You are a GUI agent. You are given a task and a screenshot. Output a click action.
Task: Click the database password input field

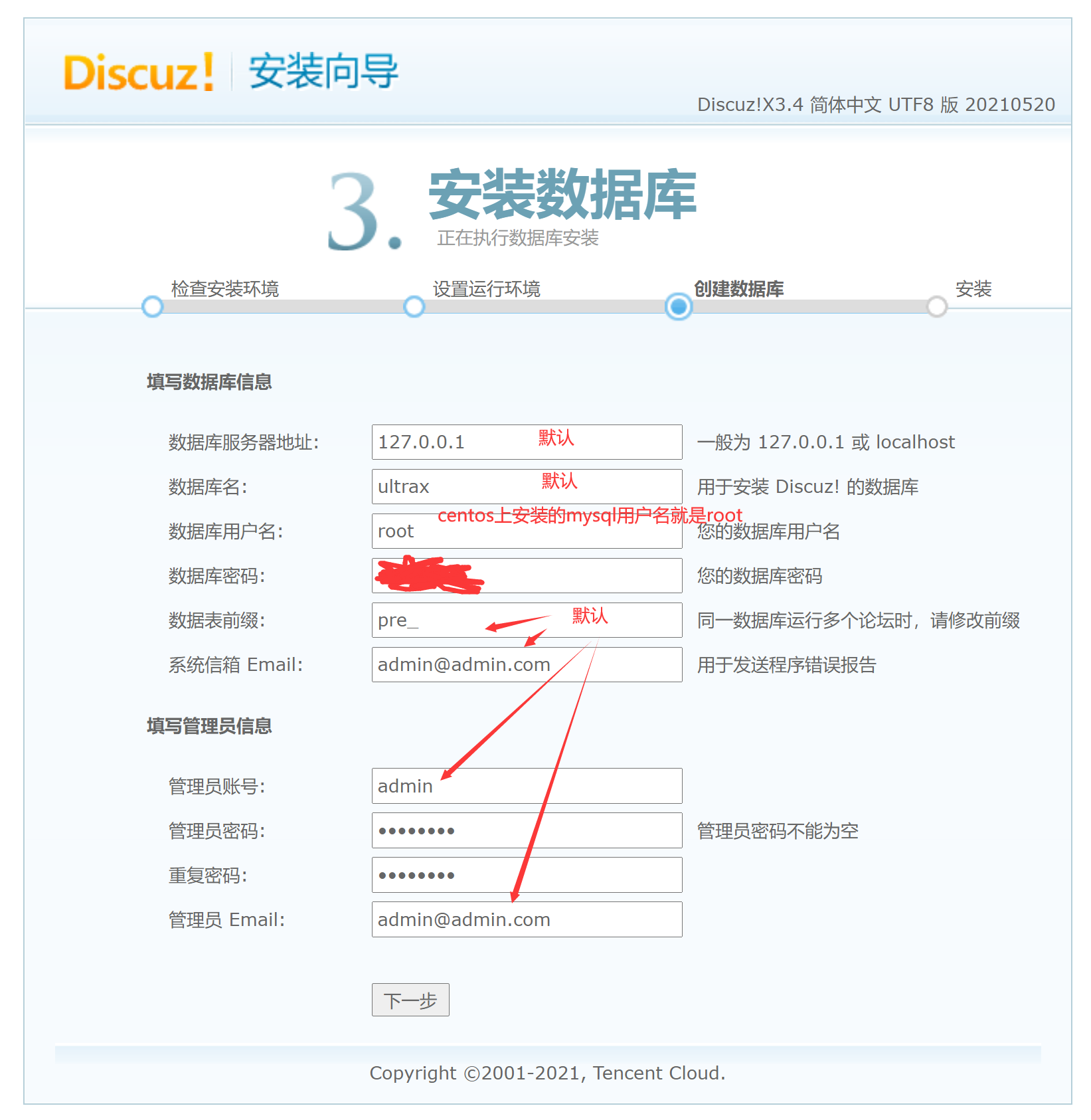[527, 575]
